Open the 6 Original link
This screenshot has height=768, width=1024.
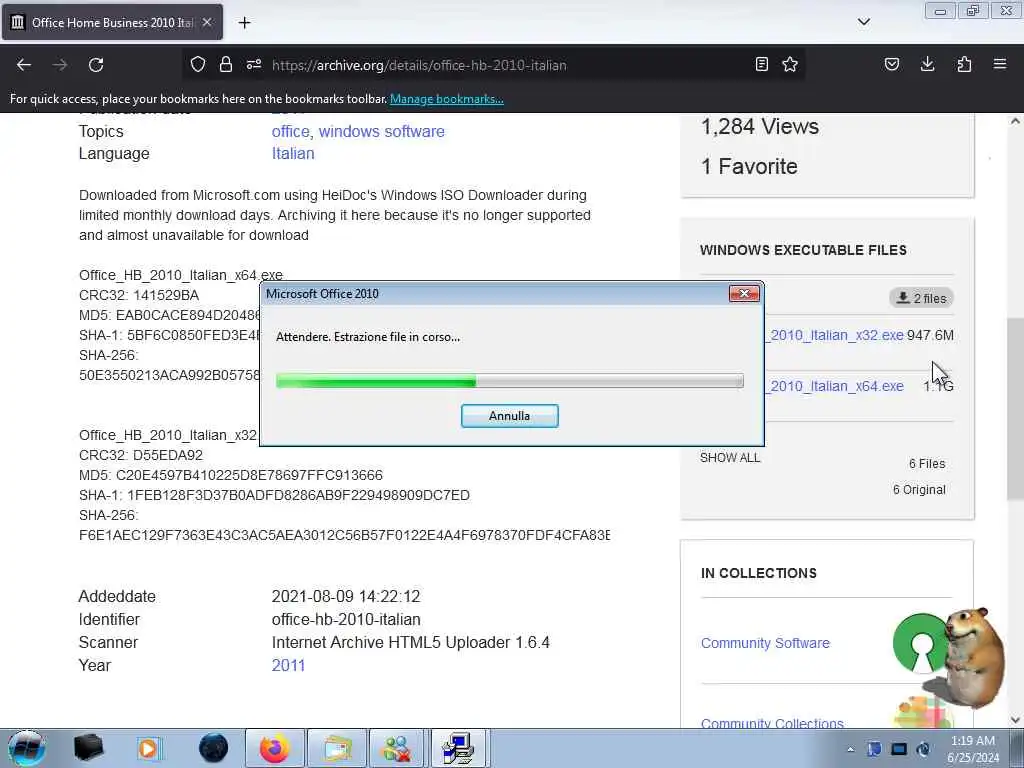pos(920,490)
